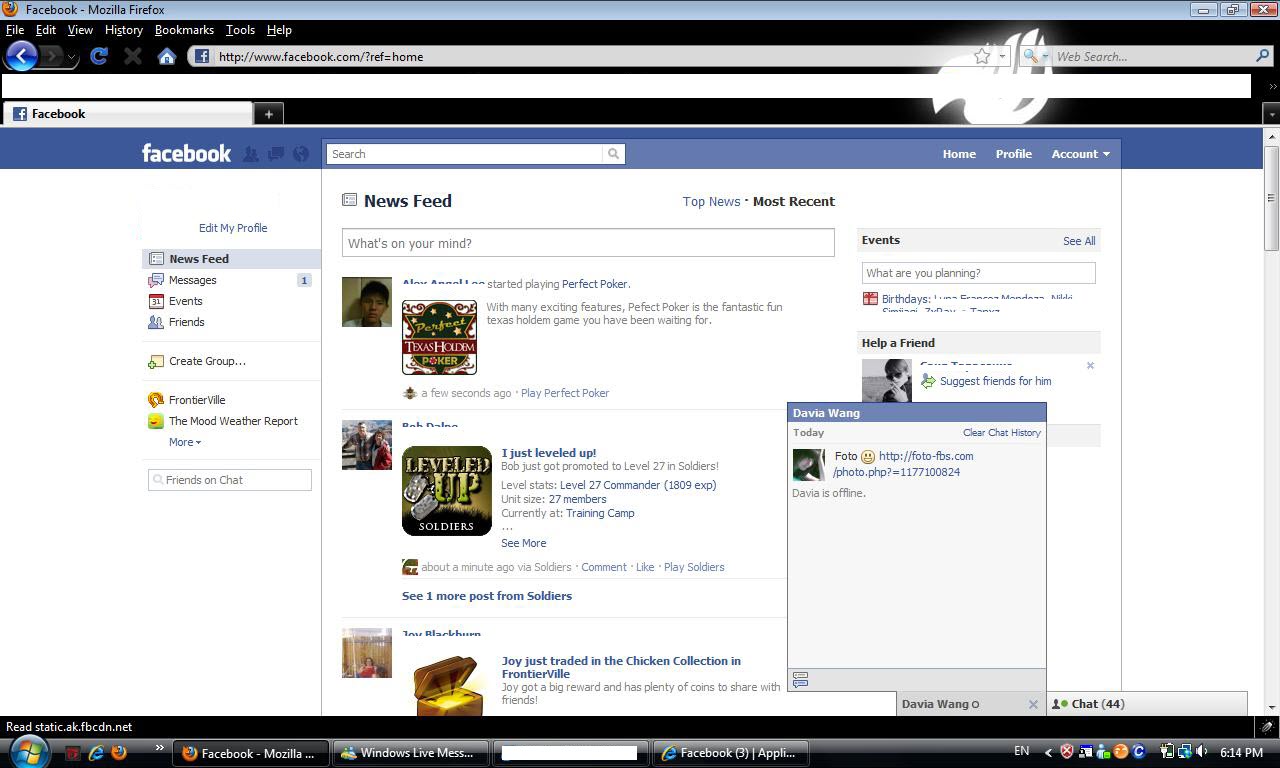Open messages icon in Facebook header

275,154
